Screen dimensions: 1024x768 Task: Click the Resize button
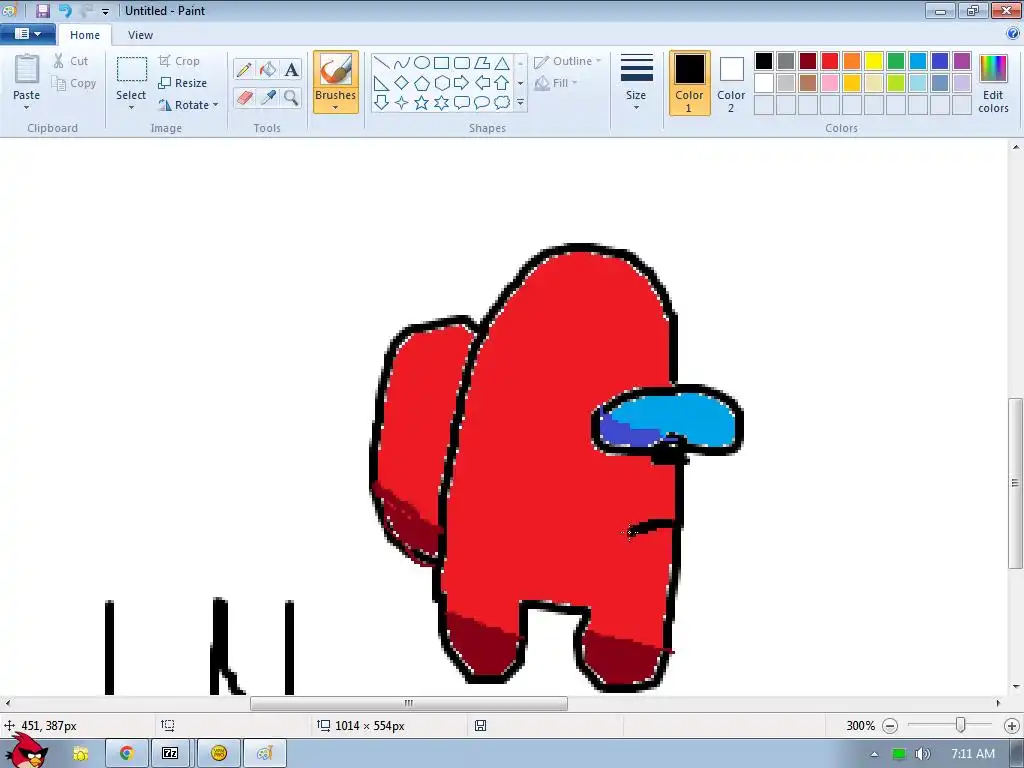click(x=182, y=83)
